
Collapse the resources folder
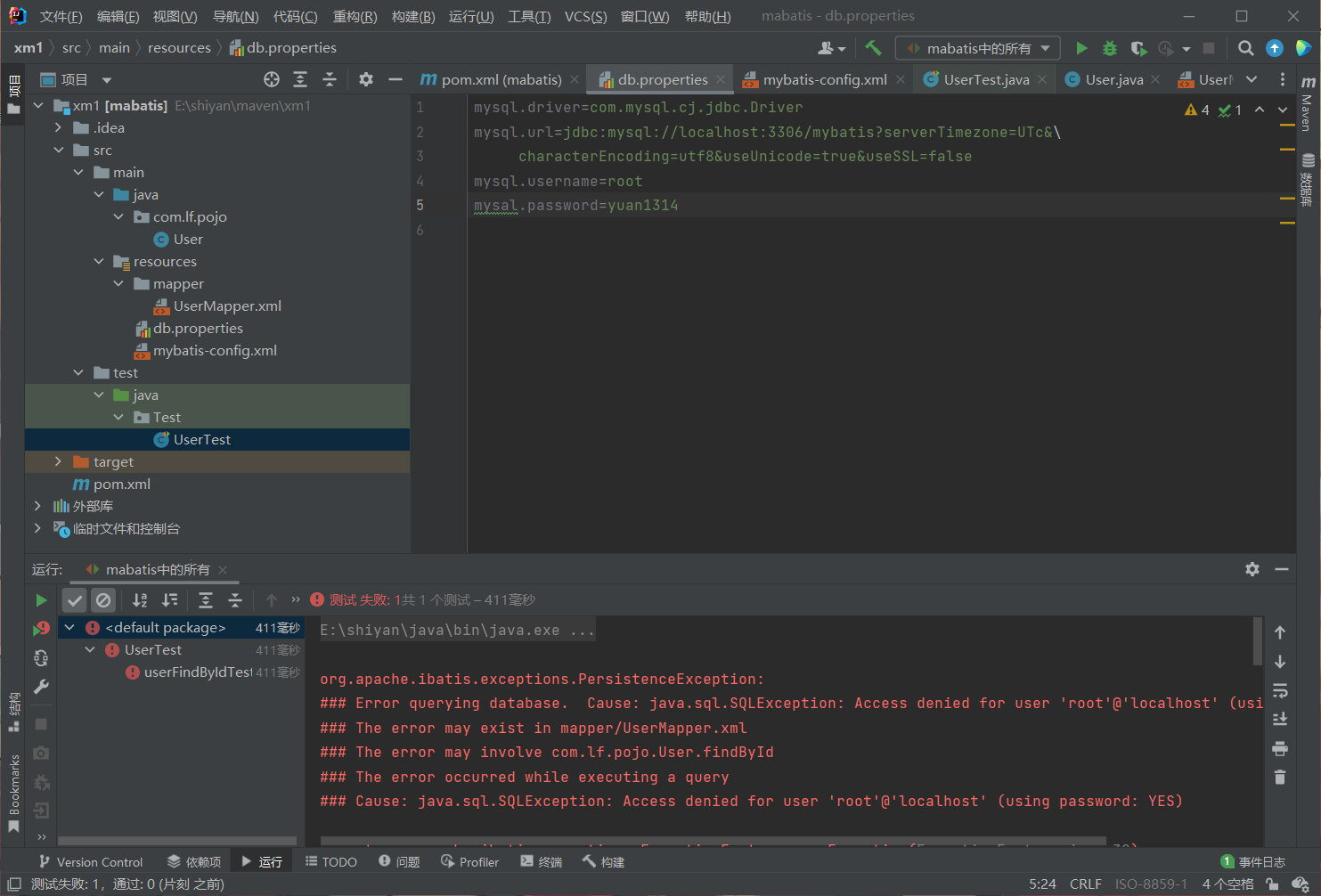pos(99,261)
